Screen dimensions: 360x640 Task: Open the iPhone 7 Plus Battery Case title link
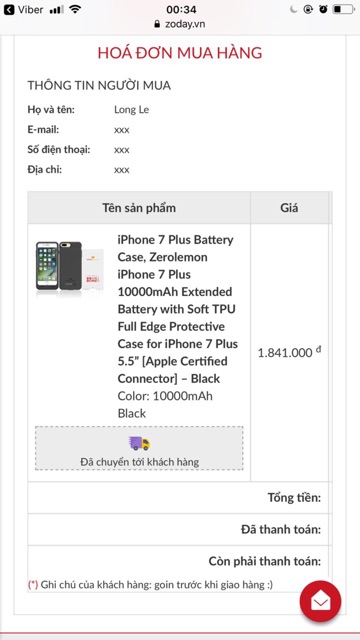(x=178, y=309)
